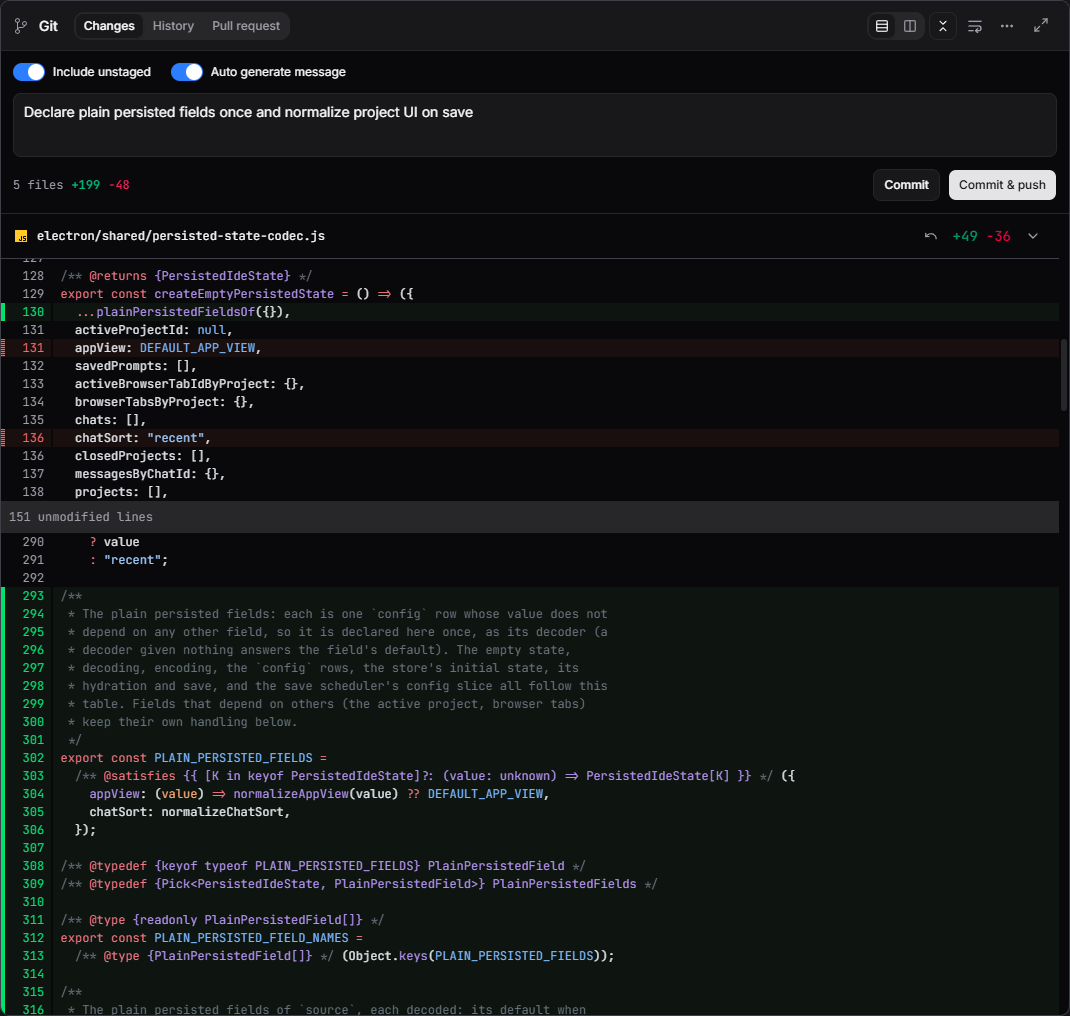Toggle Auto generate message switch
Viewport: 1070px width, 1016px height.
(x=186, y=72)
